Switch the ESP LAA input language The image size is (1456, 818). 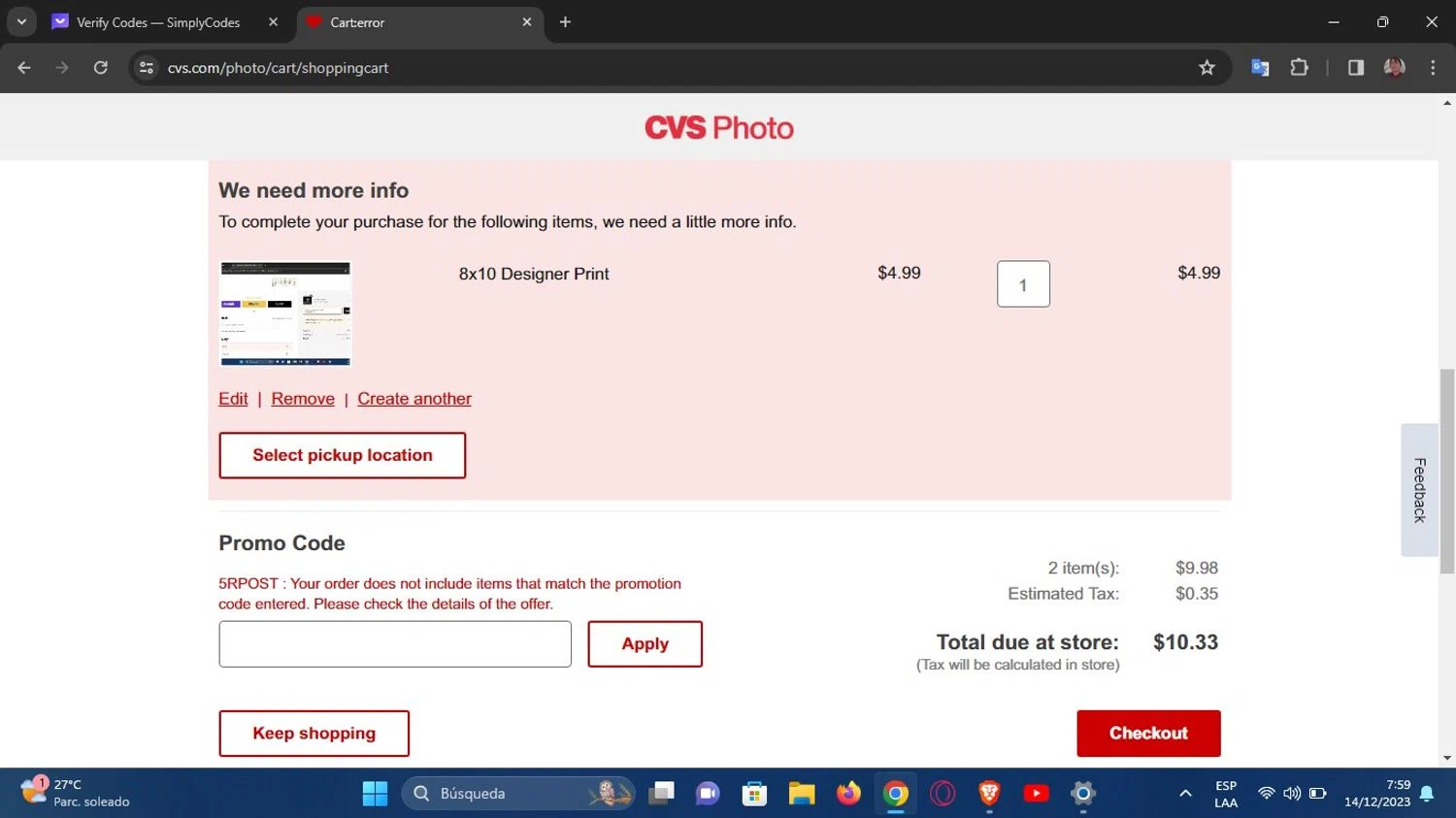pos(1226,794)
